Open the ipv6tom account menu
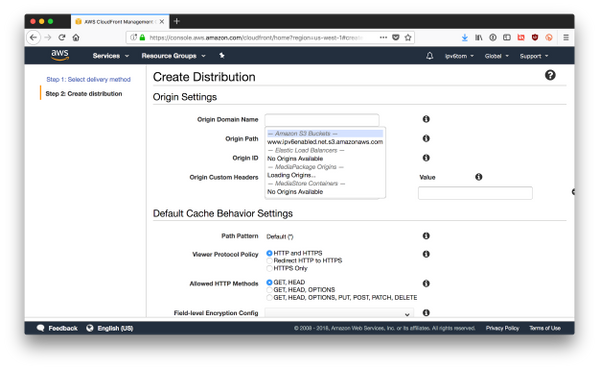 point(459,56)
